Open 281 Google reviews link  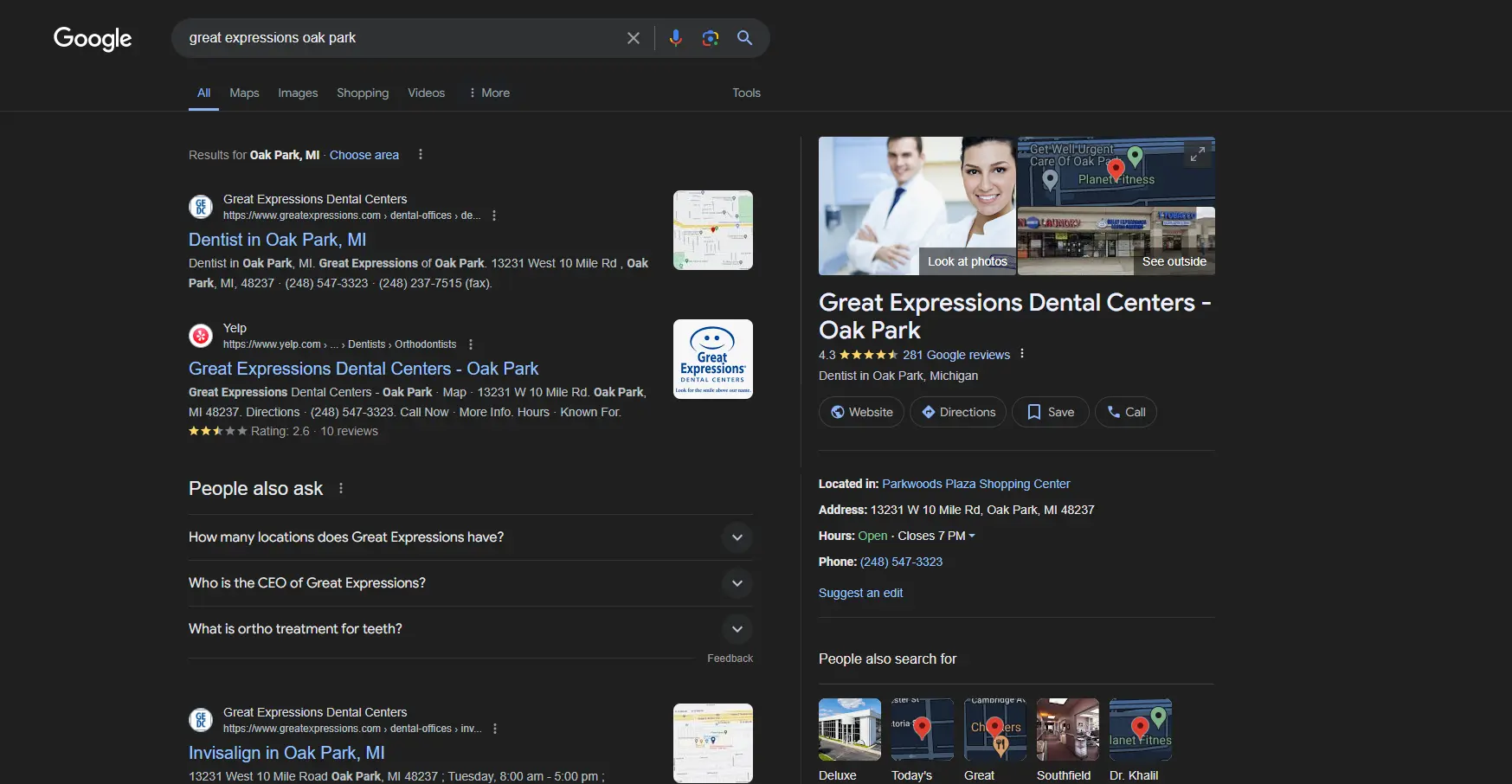[956, 355]
